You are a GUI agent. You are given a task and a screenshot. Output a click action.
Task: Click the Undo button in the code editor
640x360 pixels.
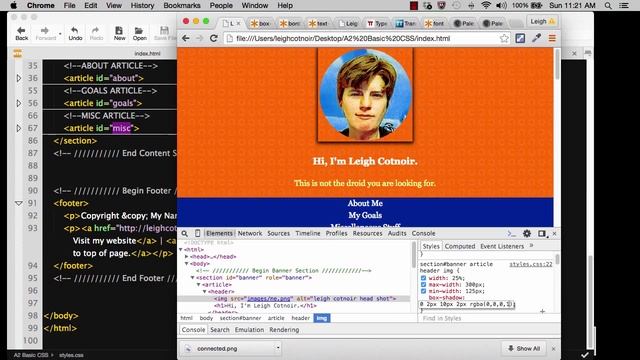coord(75,33)
